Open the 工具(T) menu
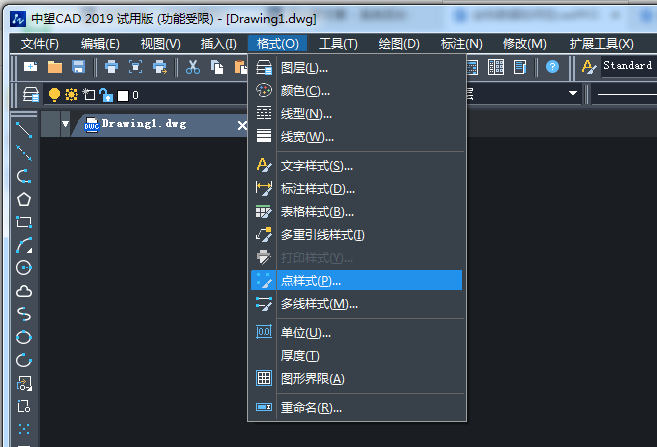The image size is (657, 447). point(338,43)
